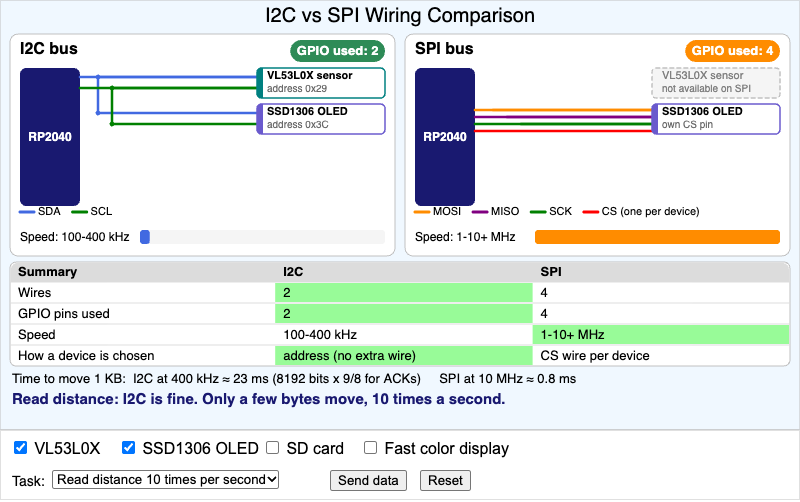Click the SPI bus panel heading
This screenshot has height=502, width=800.
tap(444, 48)
